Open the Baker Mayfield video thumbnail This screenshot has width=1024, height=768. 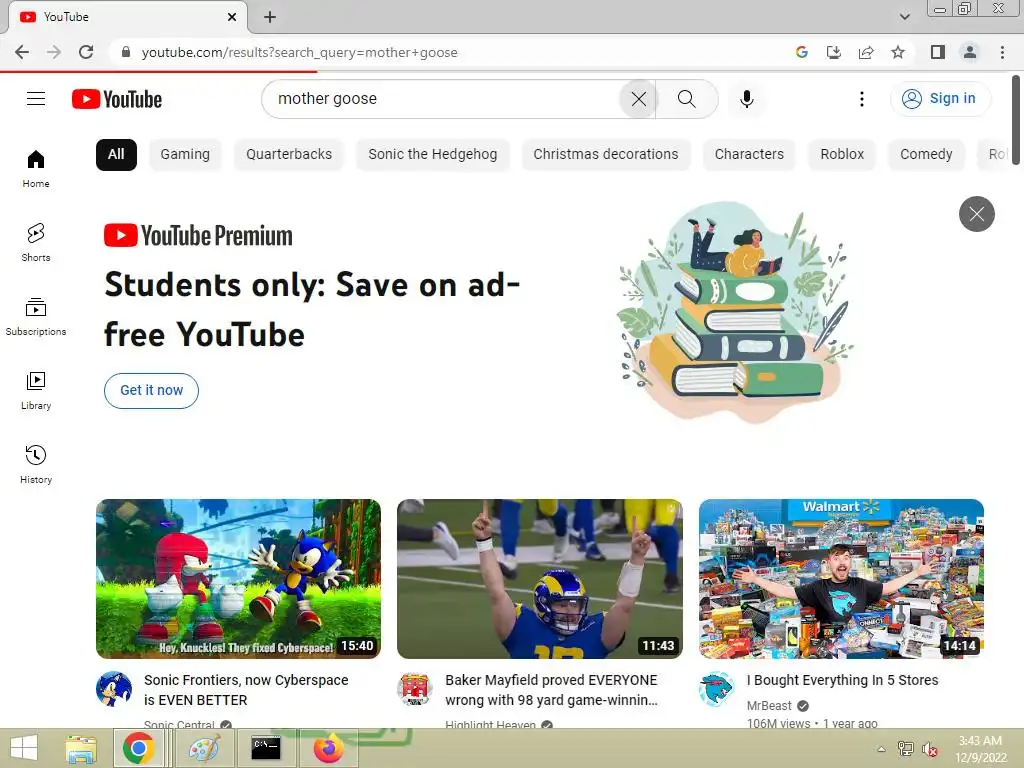coord(539,579)
